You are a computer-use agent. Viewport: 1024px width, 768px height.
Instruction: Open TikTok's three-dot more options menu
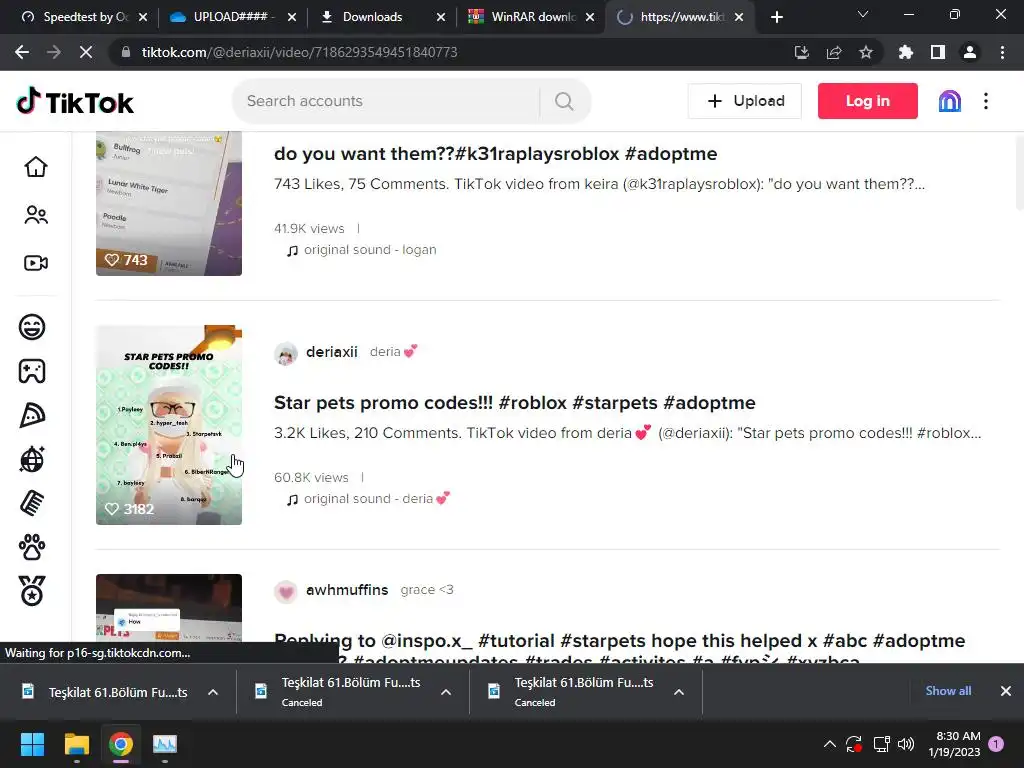[986, 101]
